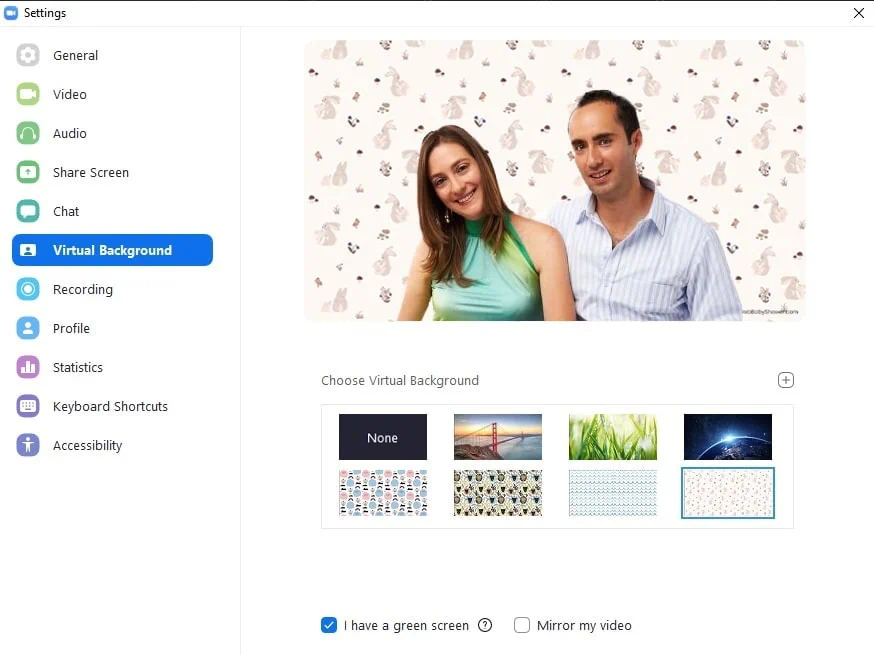Image resolution: width=874 pixels, height=655 pixels.
Task: Open the Recording settings icon
Action: coord(28,289)
